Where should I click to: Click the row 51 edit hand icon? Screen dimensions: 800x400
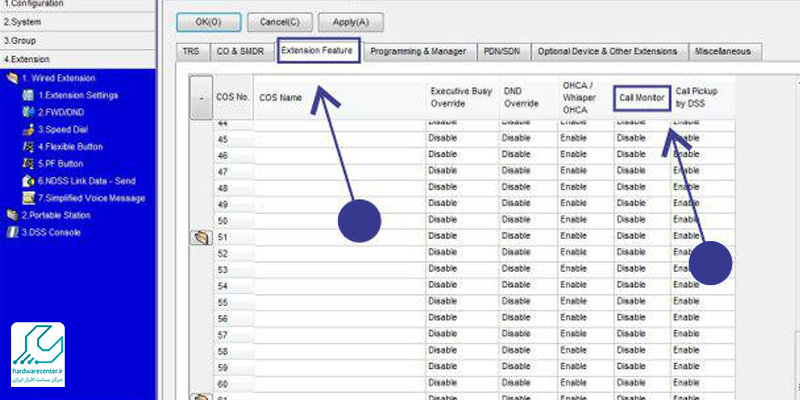(200, 237)
